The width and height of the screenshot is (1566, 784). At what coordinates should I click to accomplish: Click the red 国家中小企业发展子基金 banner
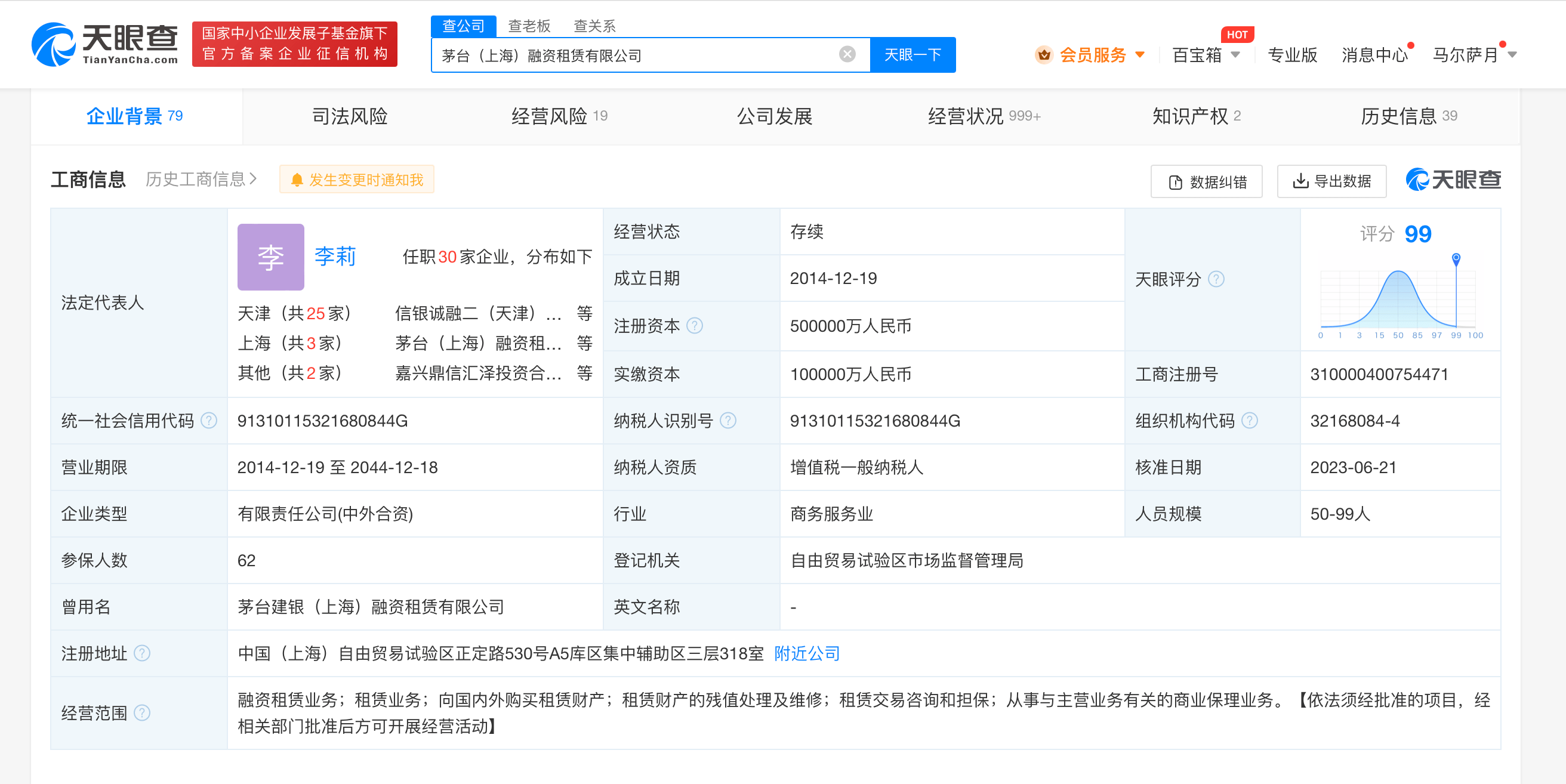(x=295, y=44)
